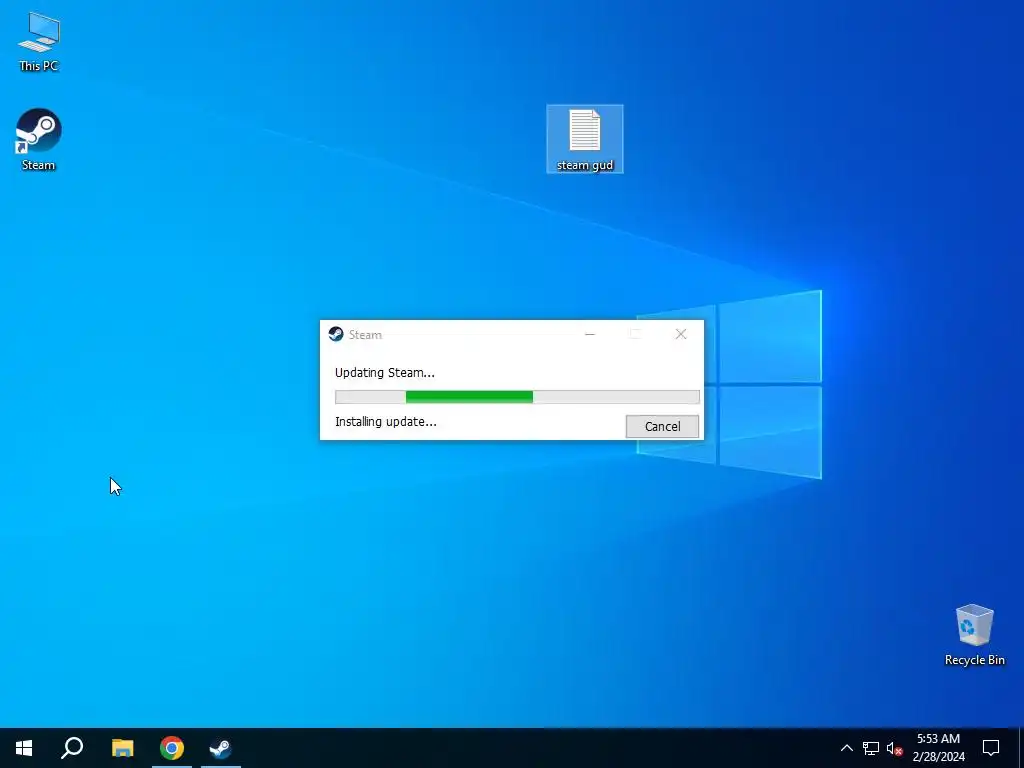
Task: Close the Steam update dialog
Action: click(680, 334)
